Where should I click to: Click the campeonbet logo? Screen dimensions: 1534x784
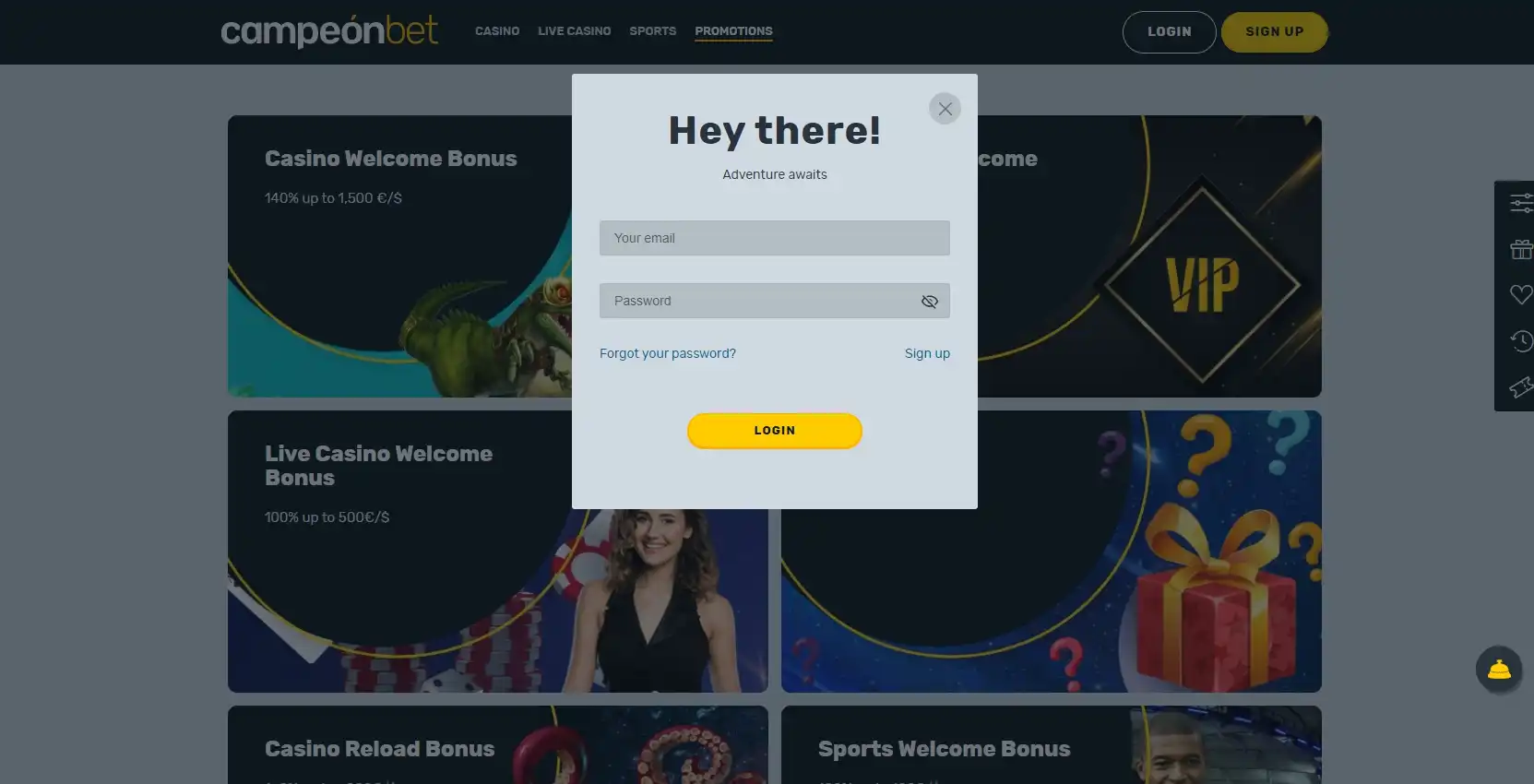click(329, 31)
